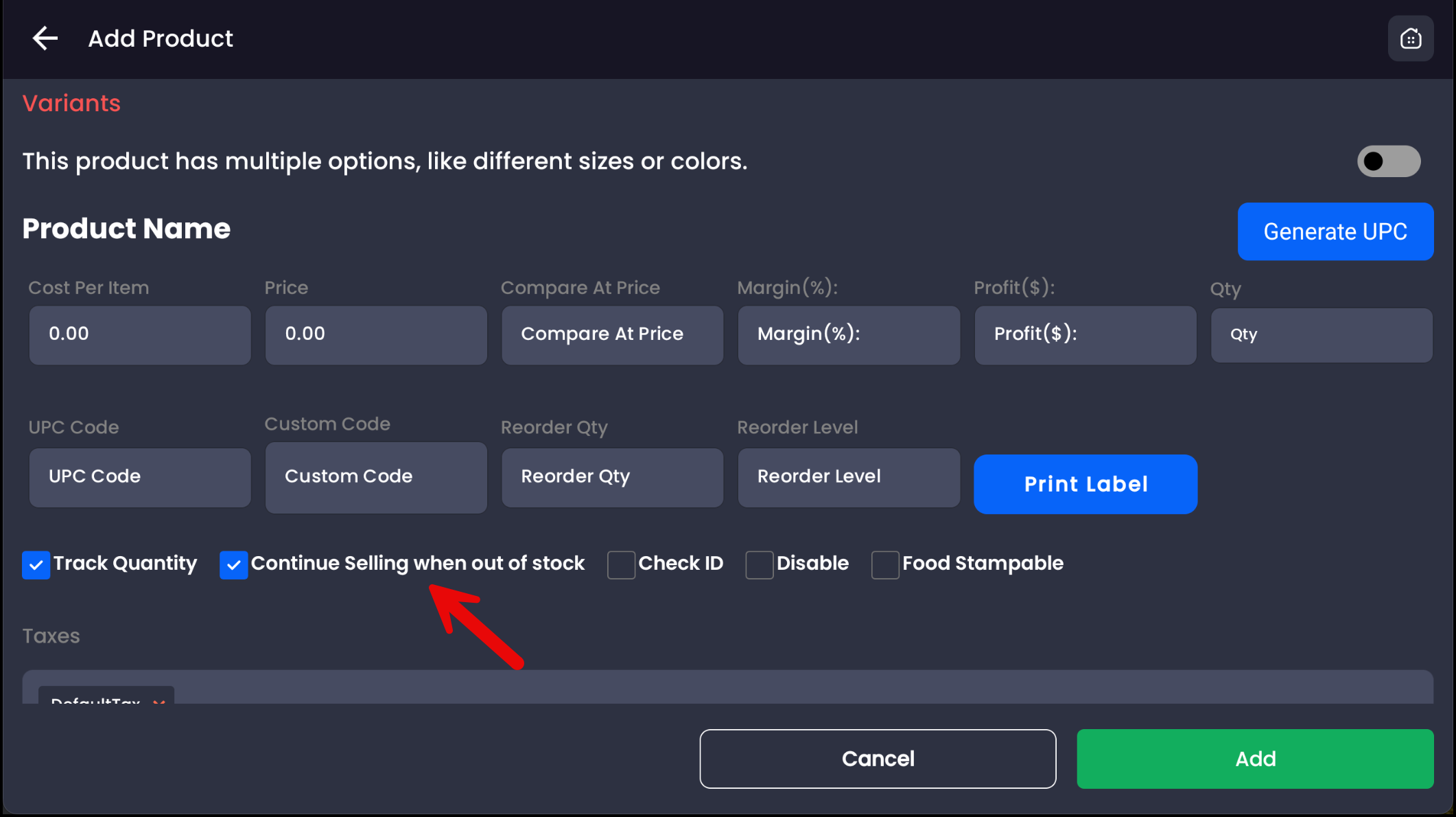Image resolution: width=1456 pixels, height=817 pixels.
Task: Click the Custom Code input
Action: [376, 477]
